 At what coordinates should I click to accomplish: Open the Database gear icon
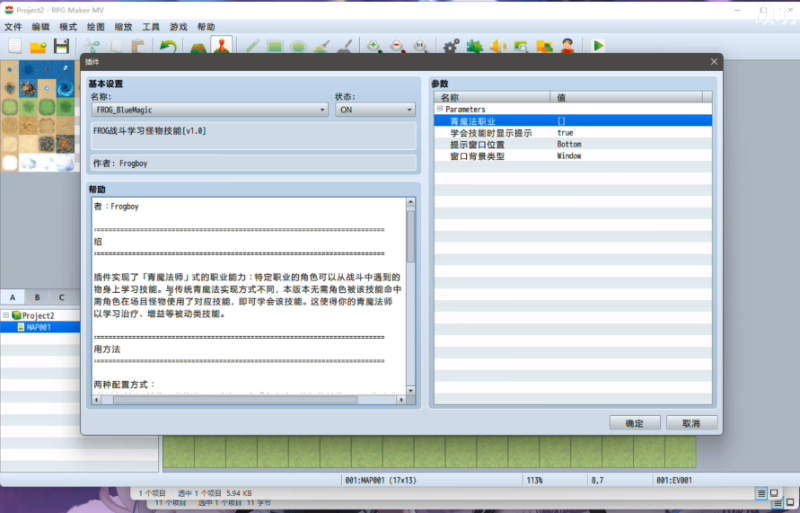pyautogui.click(x=451, y=46)
